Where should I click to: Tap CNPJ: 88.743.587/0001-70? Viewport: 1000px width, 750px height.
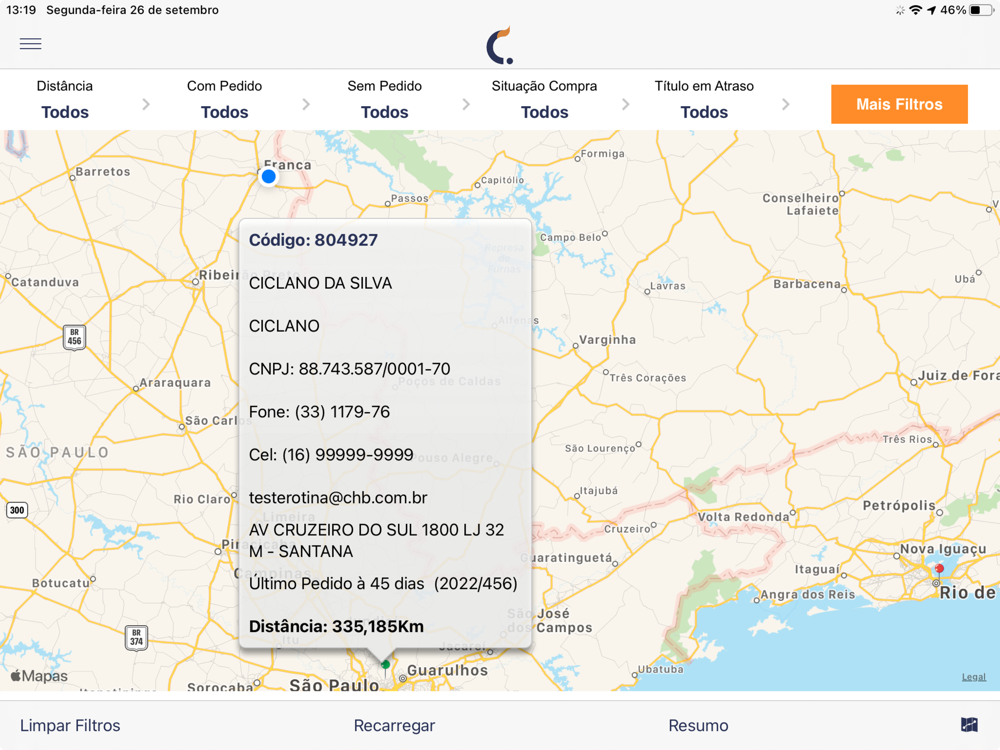click(349, 369)
